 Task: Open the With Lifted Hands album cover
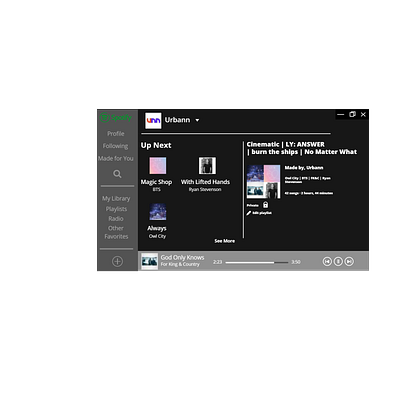[x=207, y=166]
